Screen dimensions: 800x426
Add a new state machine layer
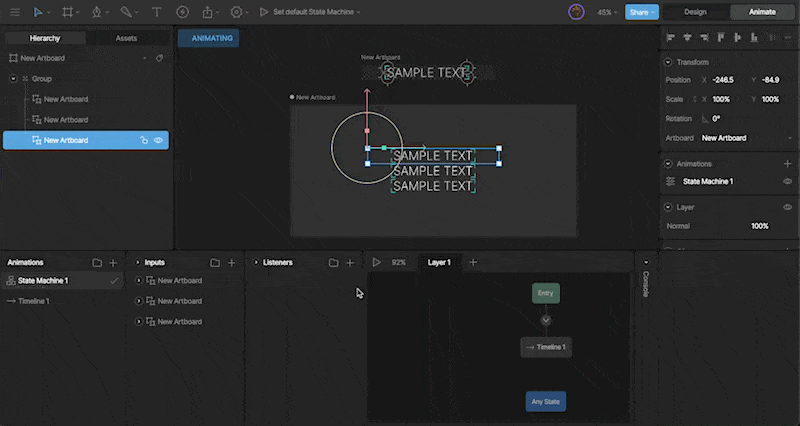(x=473, y=262)
